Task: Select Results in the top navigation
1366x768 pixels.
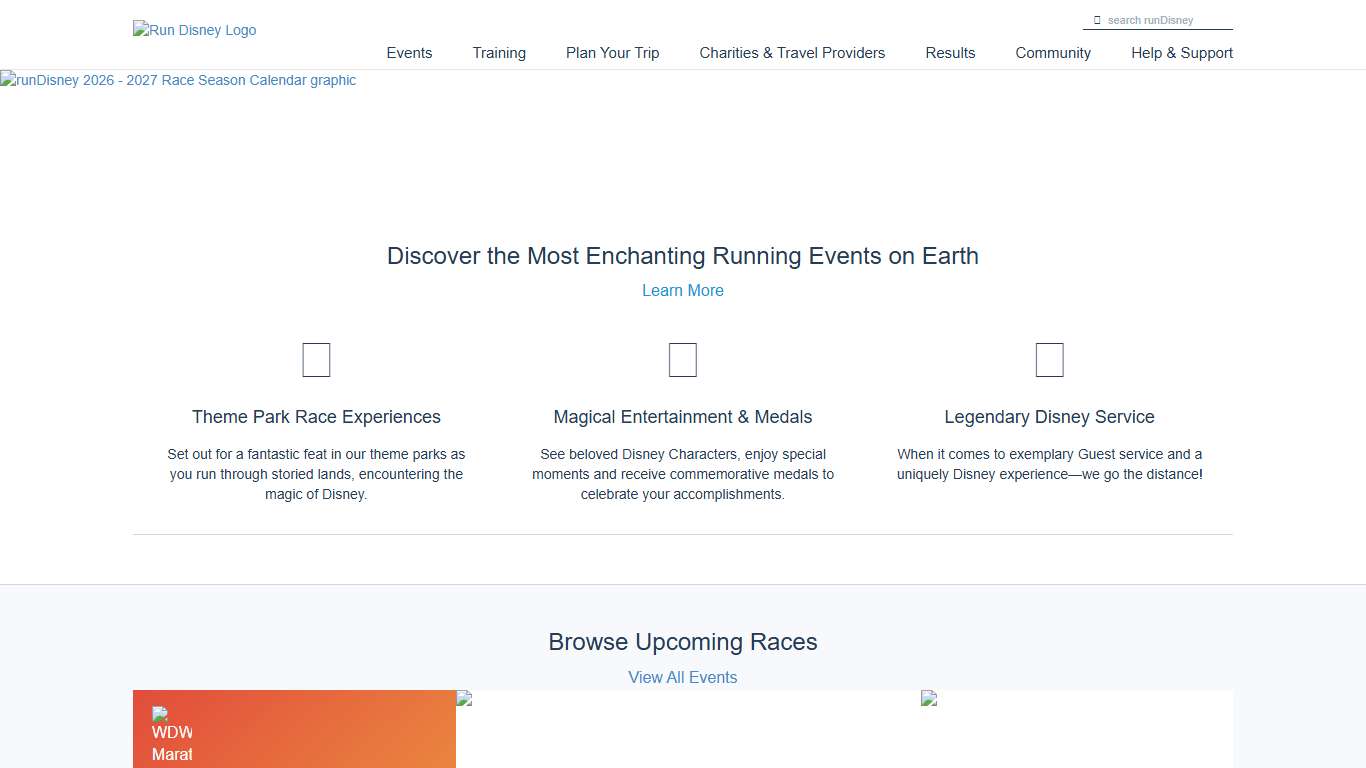Action: [950, 53]
